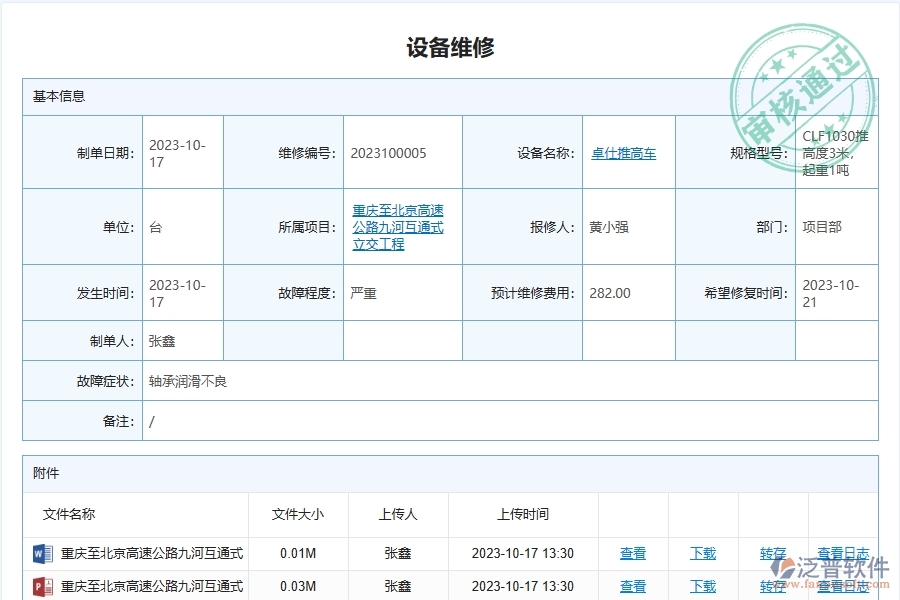This screenshot has height=600, width=900.
Task: Click 下载 for the 0.01M attachment
Action: pyautogui.click(x=703, y=553)
